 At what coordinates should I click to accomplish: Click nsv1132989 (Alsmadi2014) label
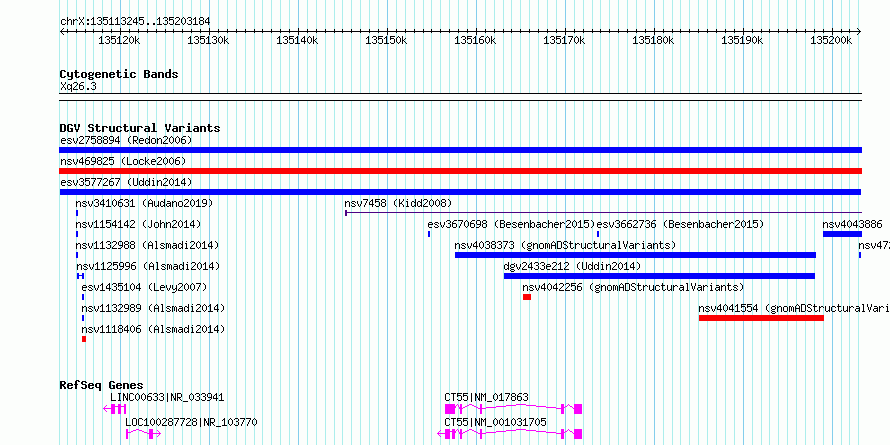[153, 308]
